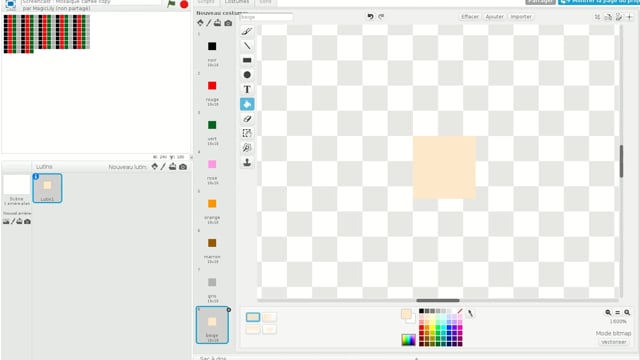Undo the last paint action
Viewport: 640px width, 360px height.
(370, 17)
